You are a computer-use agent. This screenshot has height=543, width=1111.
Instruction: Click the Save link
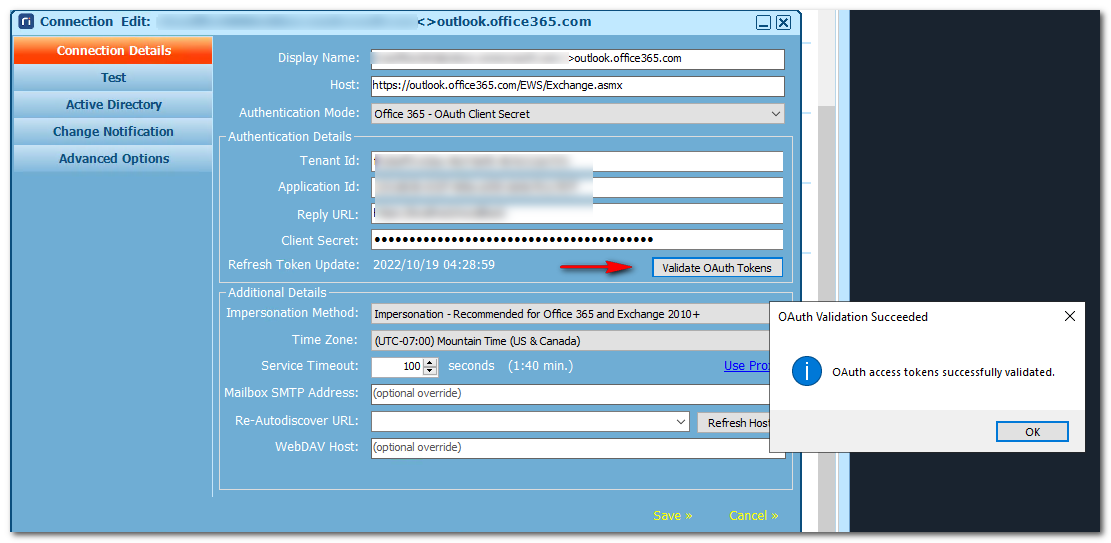pos(672,515)
